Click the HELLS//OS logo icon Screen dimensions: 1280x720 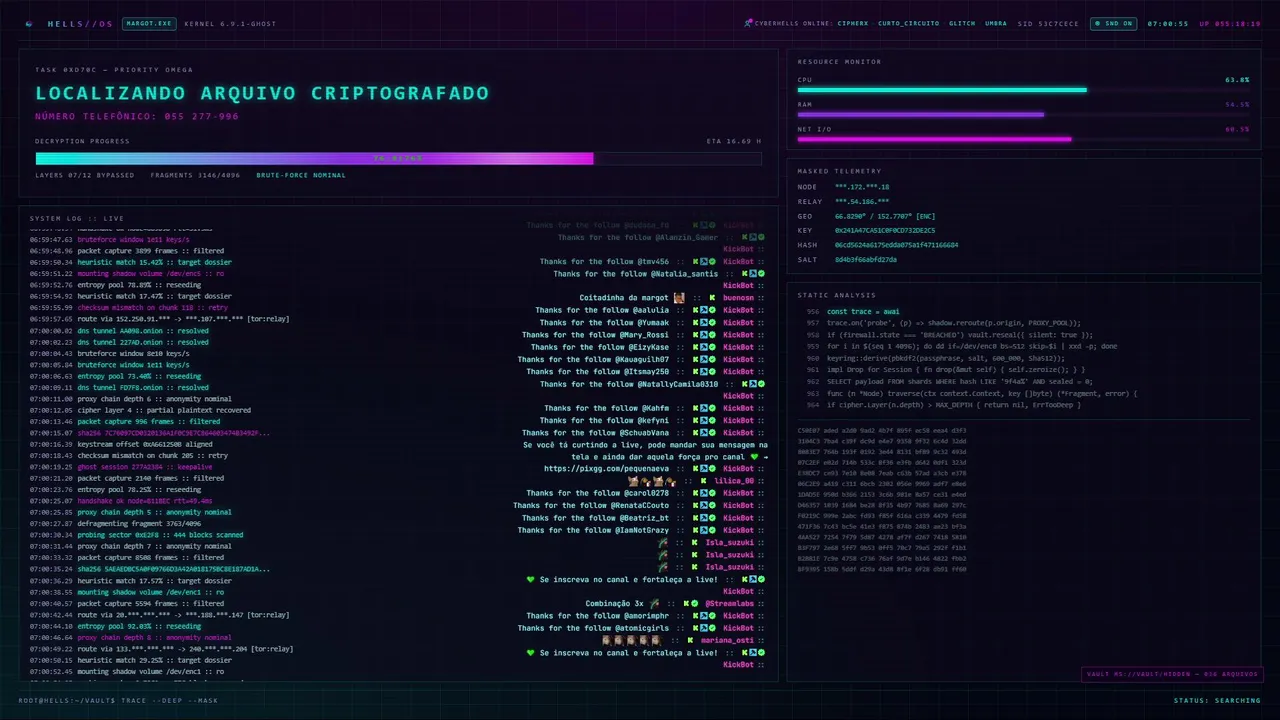(x=29, y=23)
